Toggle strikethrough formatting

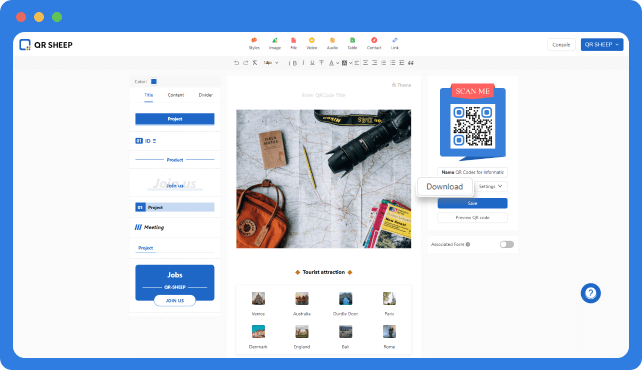[321, 63]
